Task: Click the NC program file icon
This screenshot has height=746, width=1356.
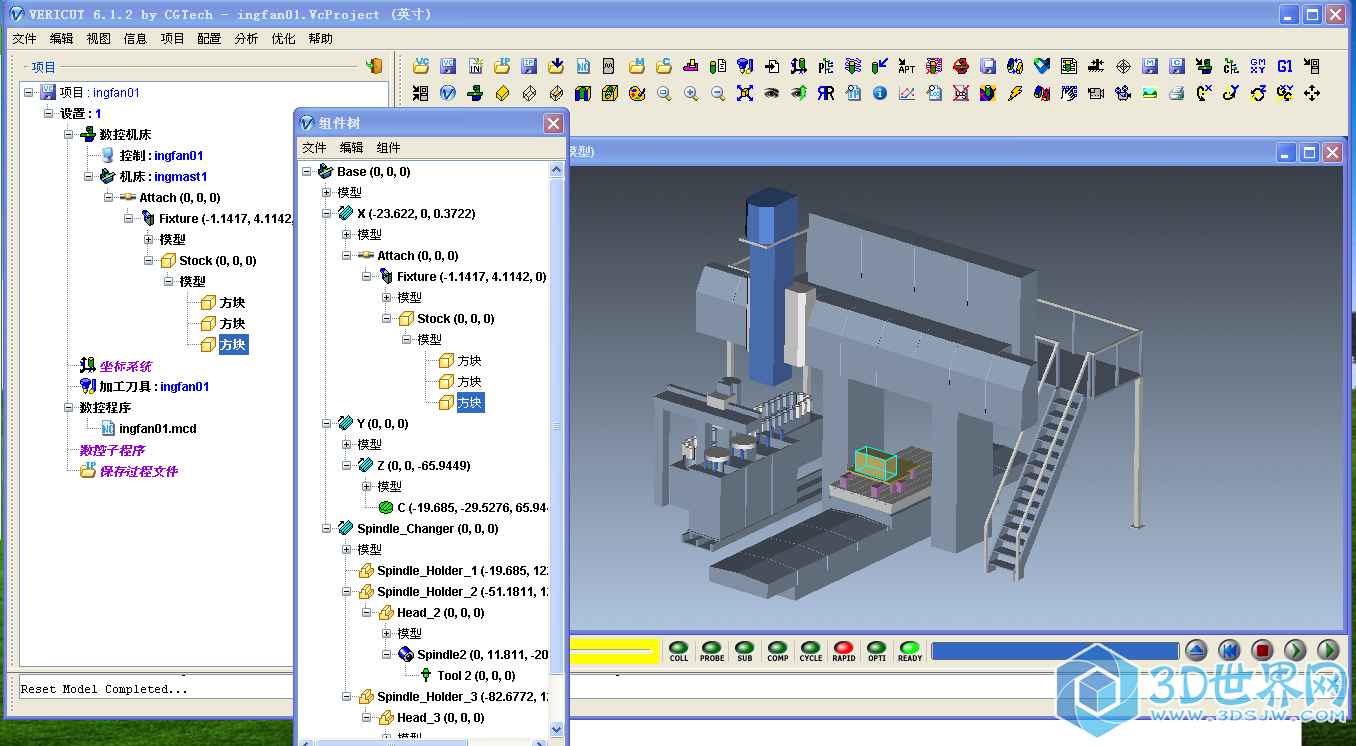Action: (x=583, y=66)
